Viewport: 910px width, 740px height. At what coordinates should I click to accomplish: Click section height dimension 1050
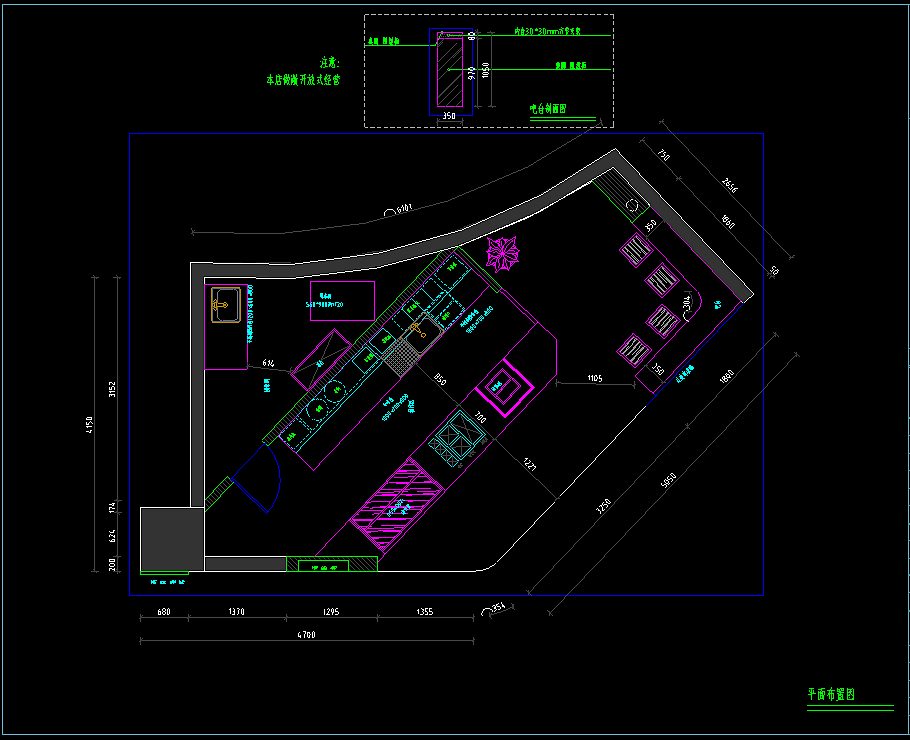(486, 70)
